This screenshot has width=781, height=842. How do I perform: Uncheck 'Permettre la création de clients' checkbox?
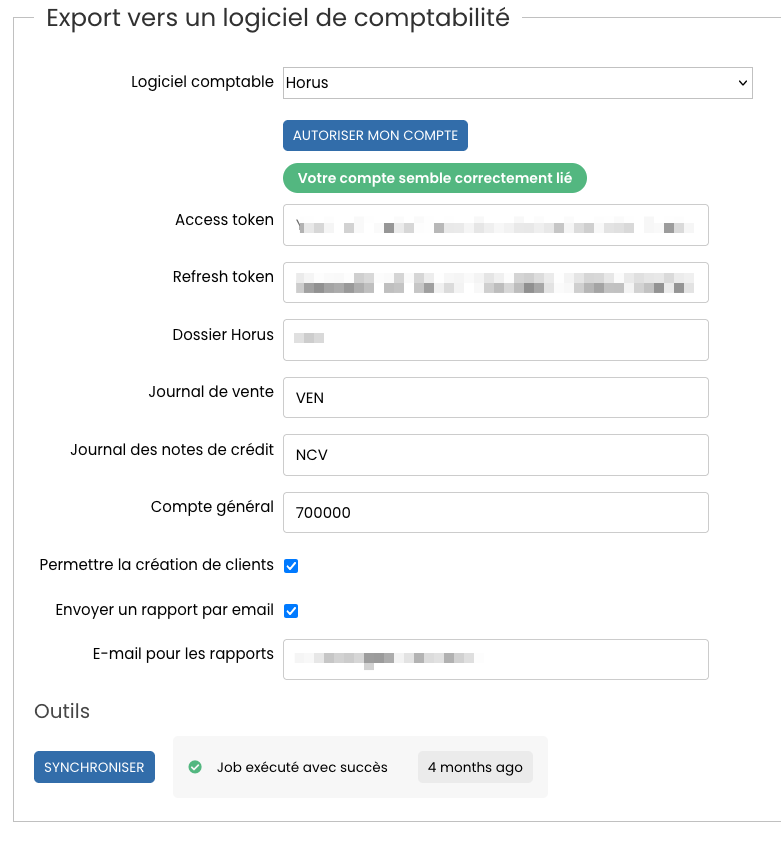tap(291, 566)
